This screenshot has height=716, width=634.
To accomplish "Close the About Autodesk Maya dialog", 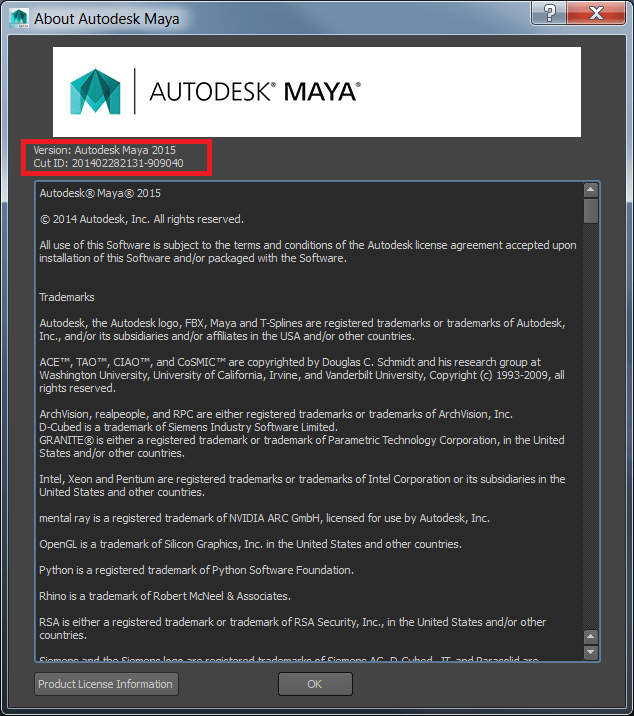I will coord(596,13).
